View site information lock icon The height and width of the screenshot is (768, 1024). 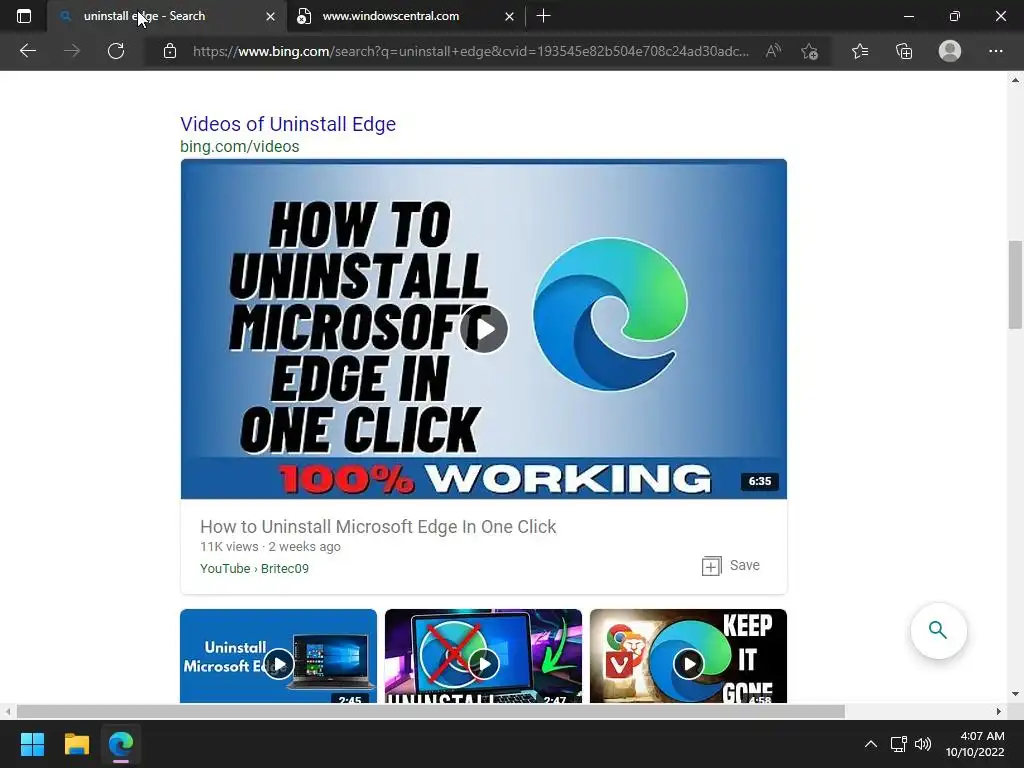pyautogui.click(x=170, y=51)
